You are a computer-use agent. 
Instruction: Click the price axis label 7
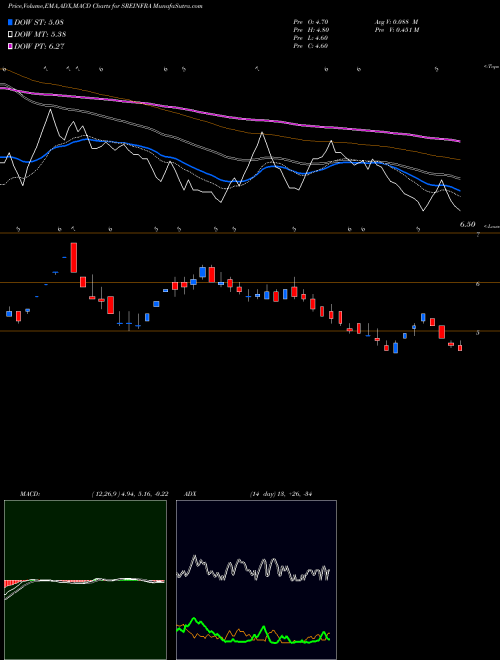point(478,235)
